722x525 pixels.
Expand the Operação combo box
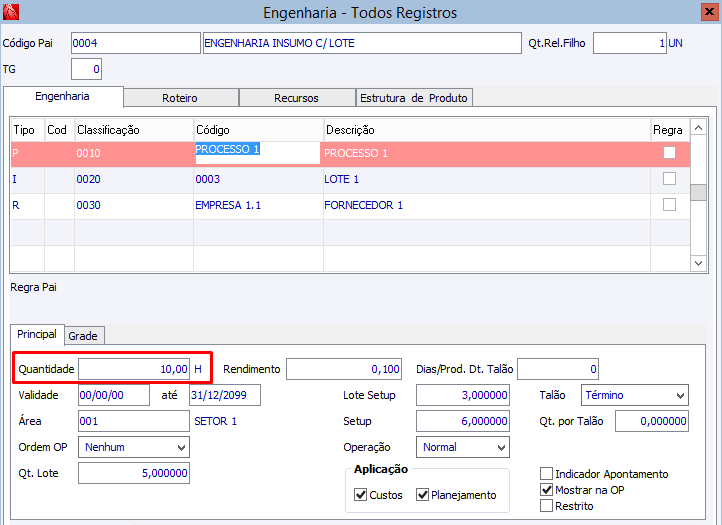click(500, 447)
